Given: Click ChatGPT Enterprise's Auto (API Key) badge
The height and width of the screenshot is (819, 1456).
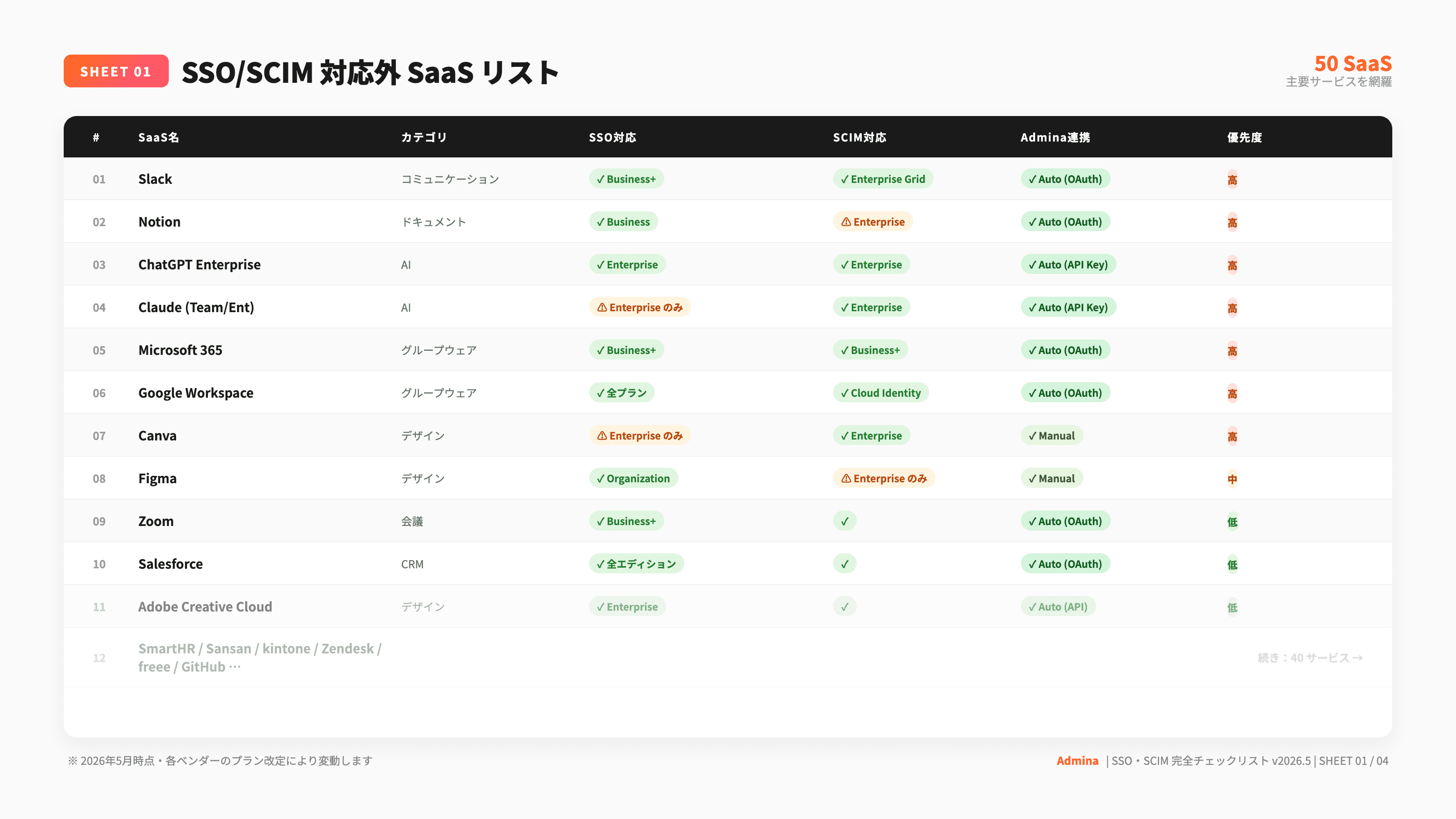Looking at the screenshot, I should [1068, 264].
